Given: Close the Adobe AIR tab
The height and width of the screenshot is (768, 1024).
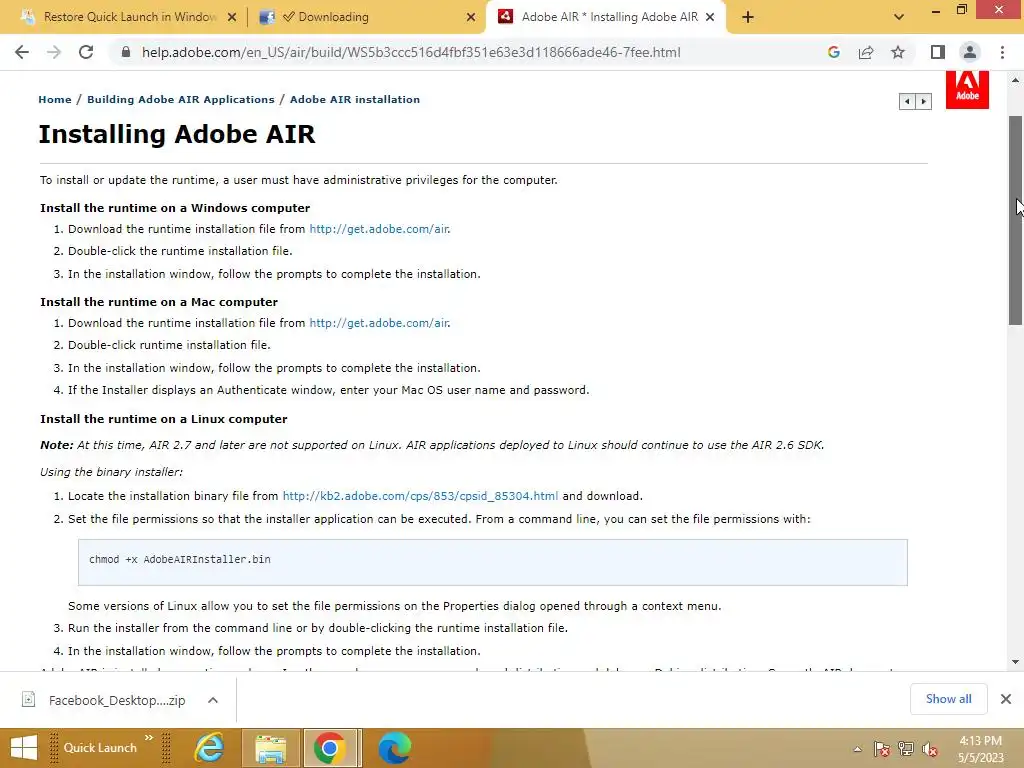Looking at the screenshot, I should [x=711, y=17].
